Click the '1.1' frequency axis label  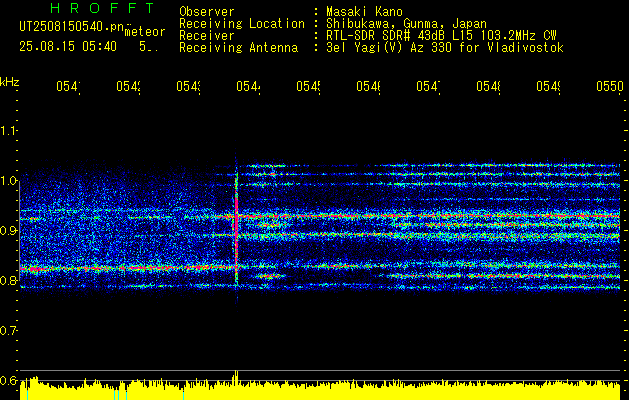coord(9,131)
